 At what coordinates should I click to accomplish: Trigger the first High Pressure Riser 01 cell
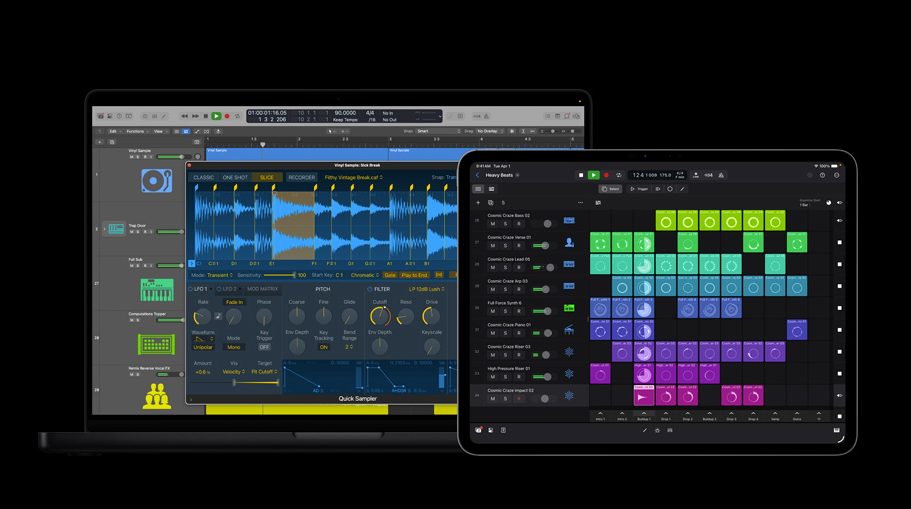tap(600, 374)
